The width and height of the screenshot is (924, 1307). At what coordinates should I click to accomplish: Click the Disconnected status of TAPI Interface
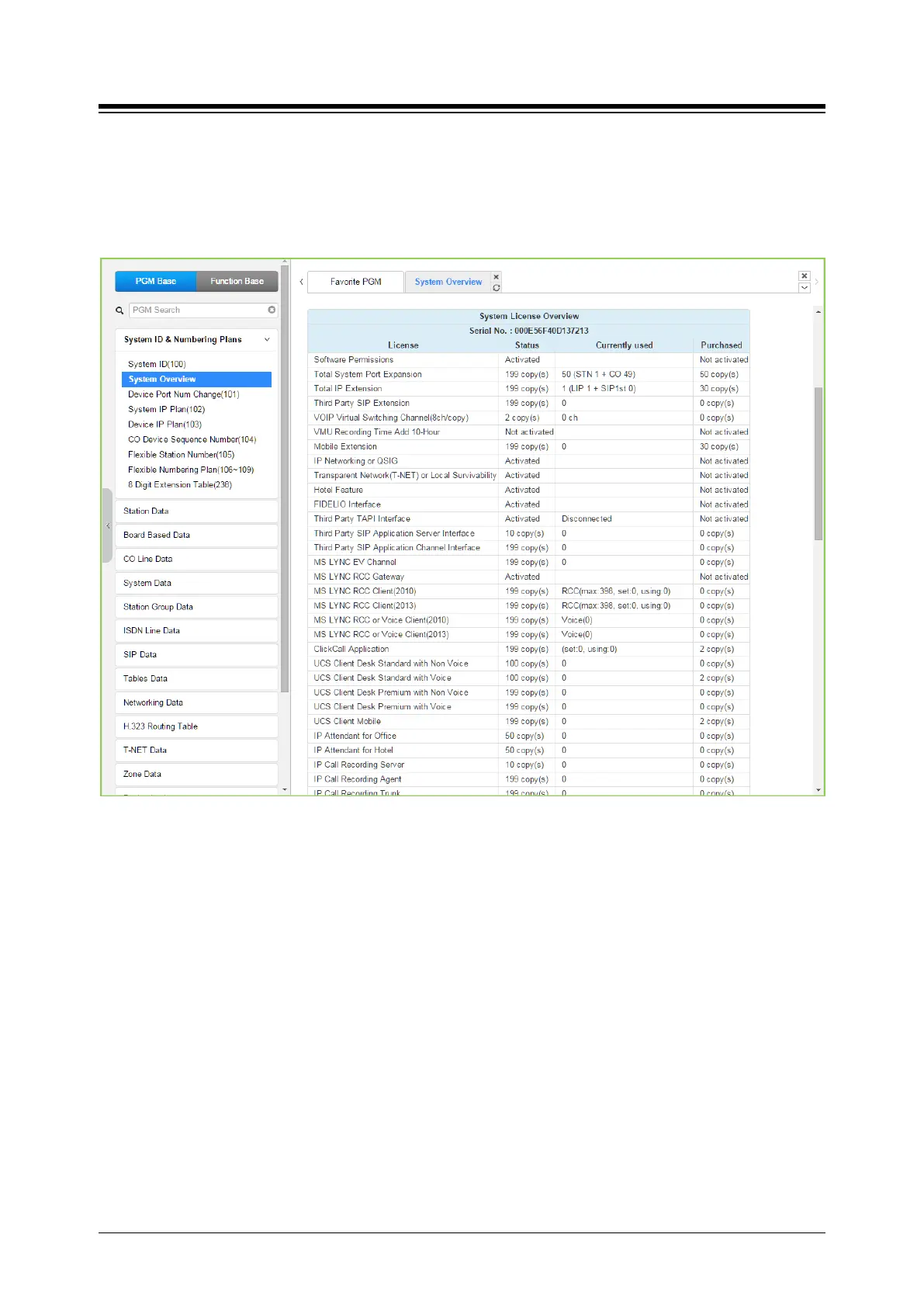click(587, 519)
